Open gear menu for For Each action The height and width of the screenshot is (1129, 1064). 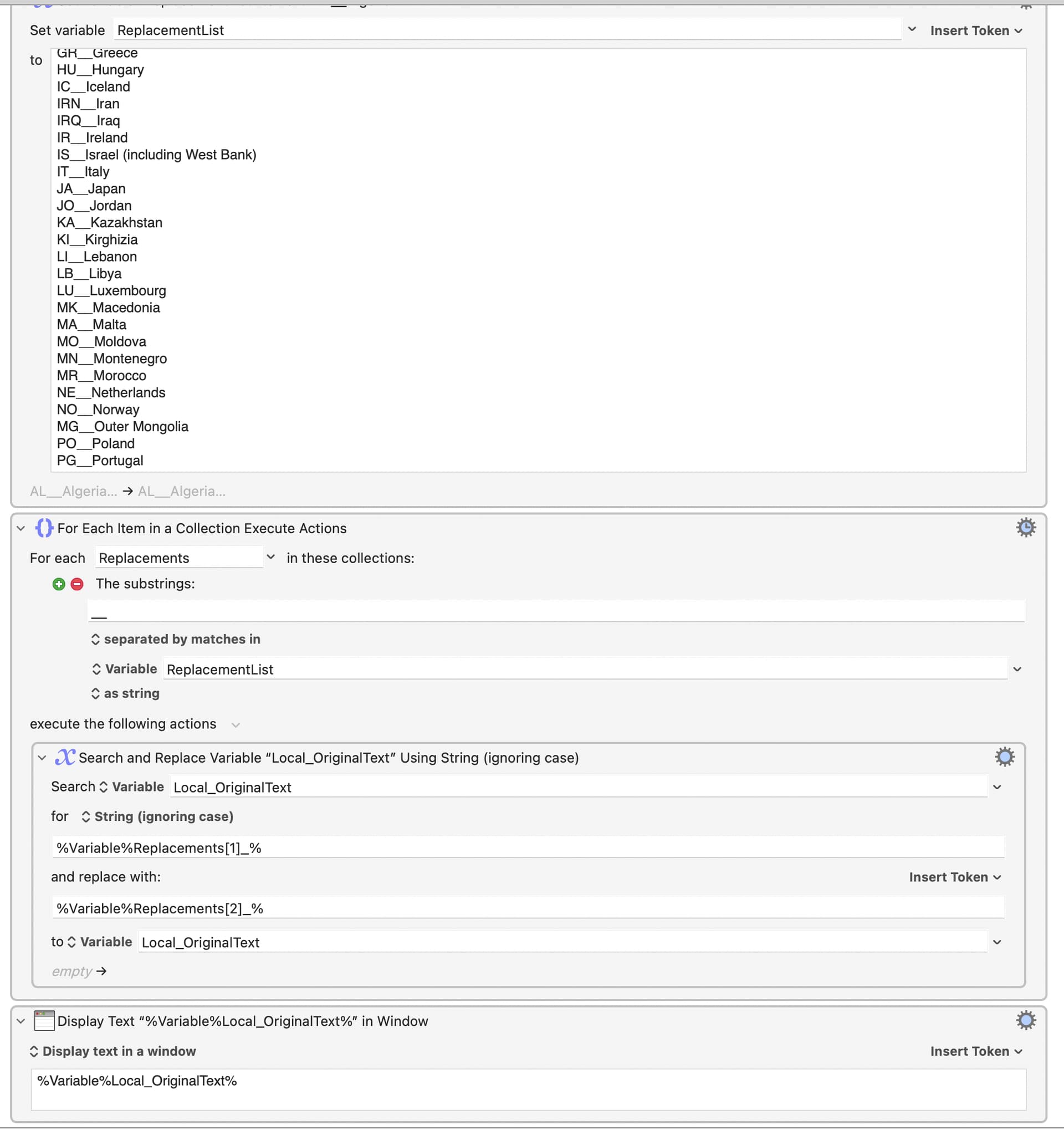(x=1025, y=528)
